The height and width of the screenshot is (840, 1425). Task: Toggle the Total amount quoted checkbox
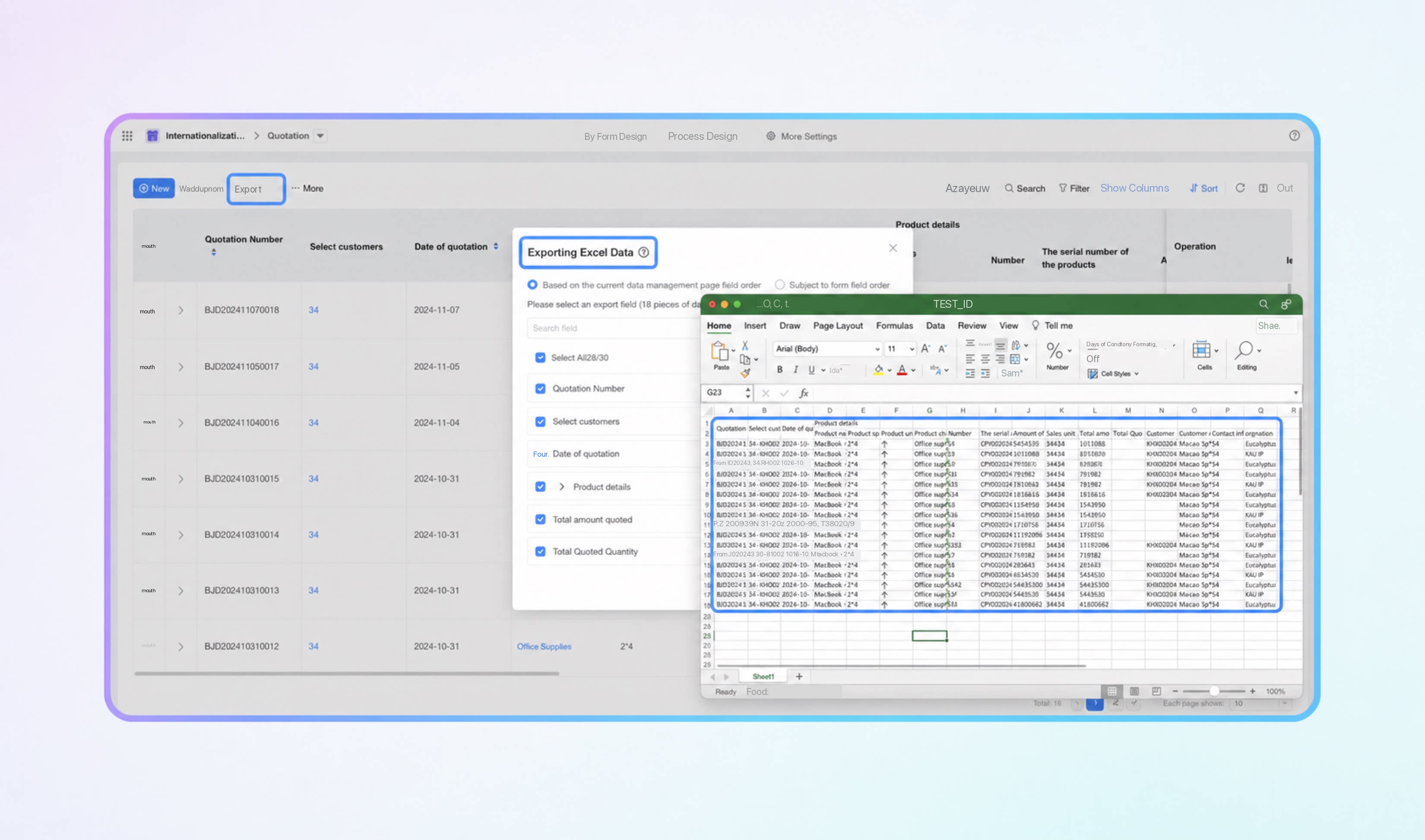click(540, 520)
